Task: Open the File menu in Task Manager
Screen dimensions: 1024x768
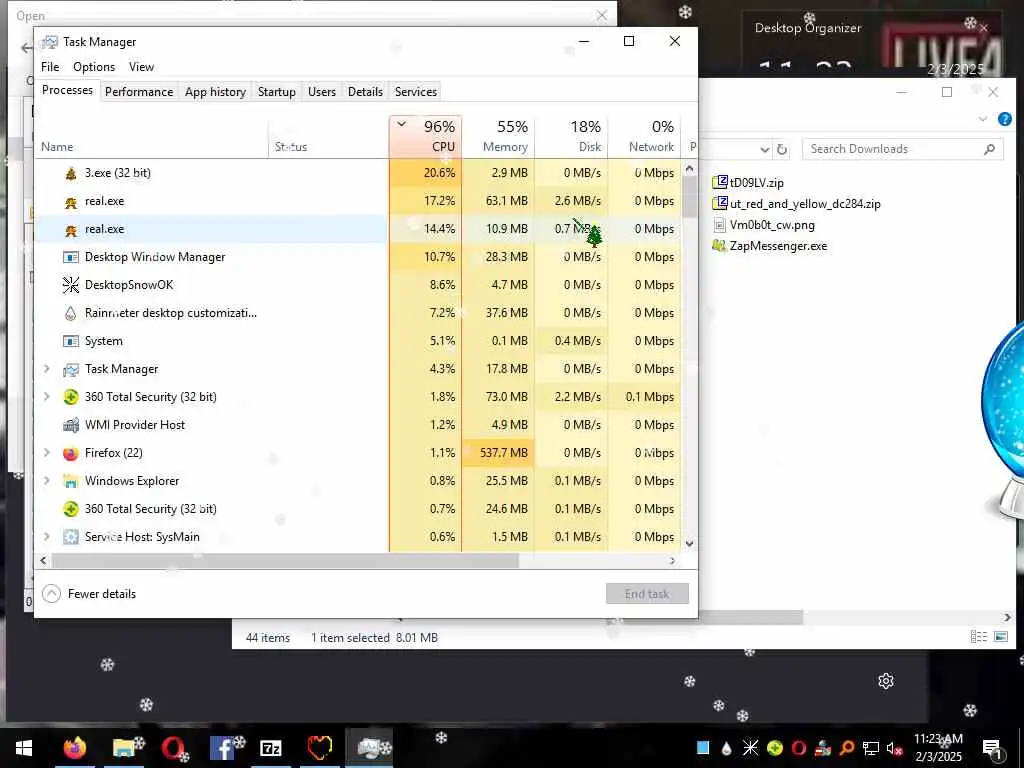Action: (x=50, y=67)
